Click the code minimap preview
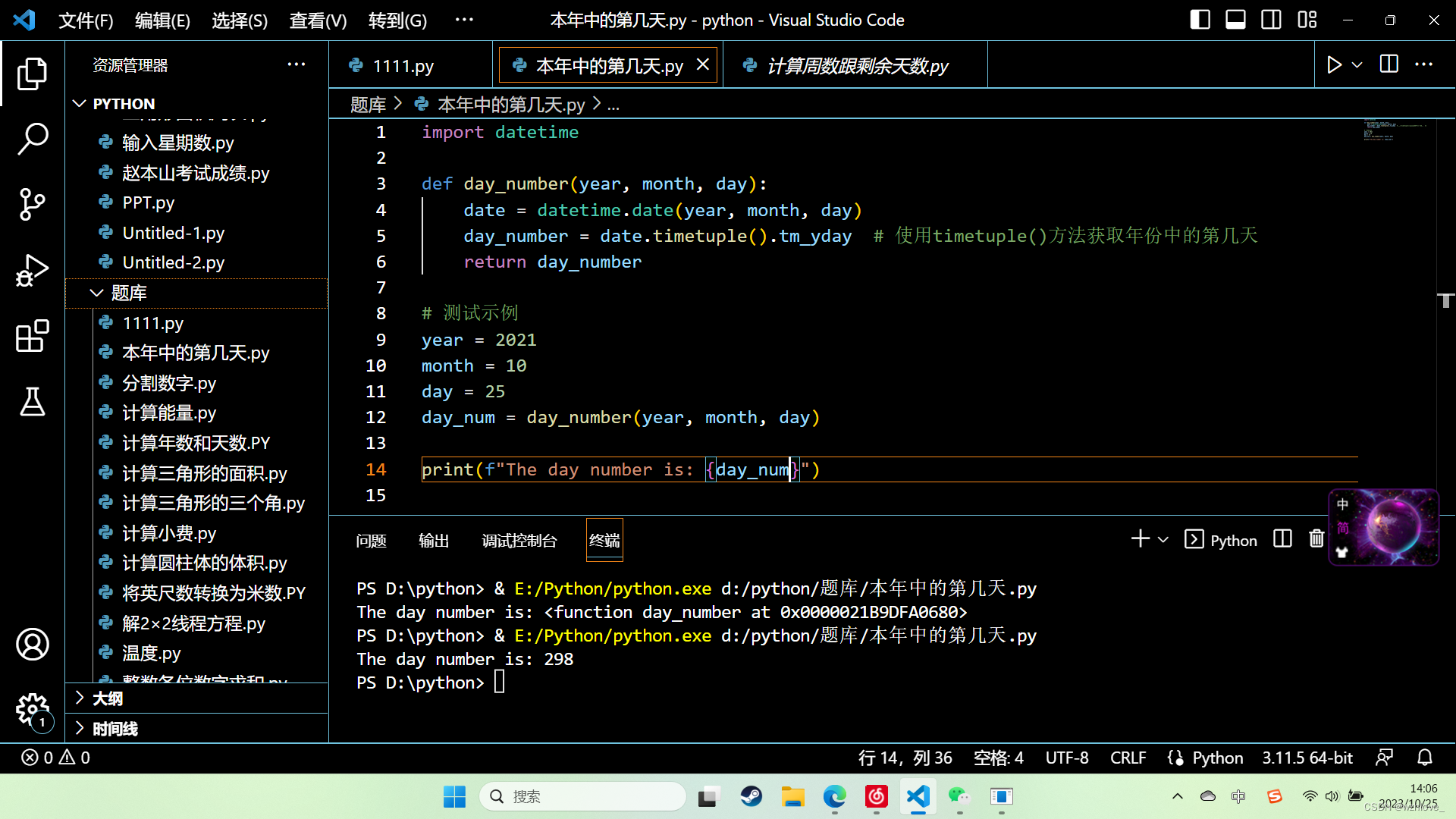 pyautogui.click(x=1394, y=130)
